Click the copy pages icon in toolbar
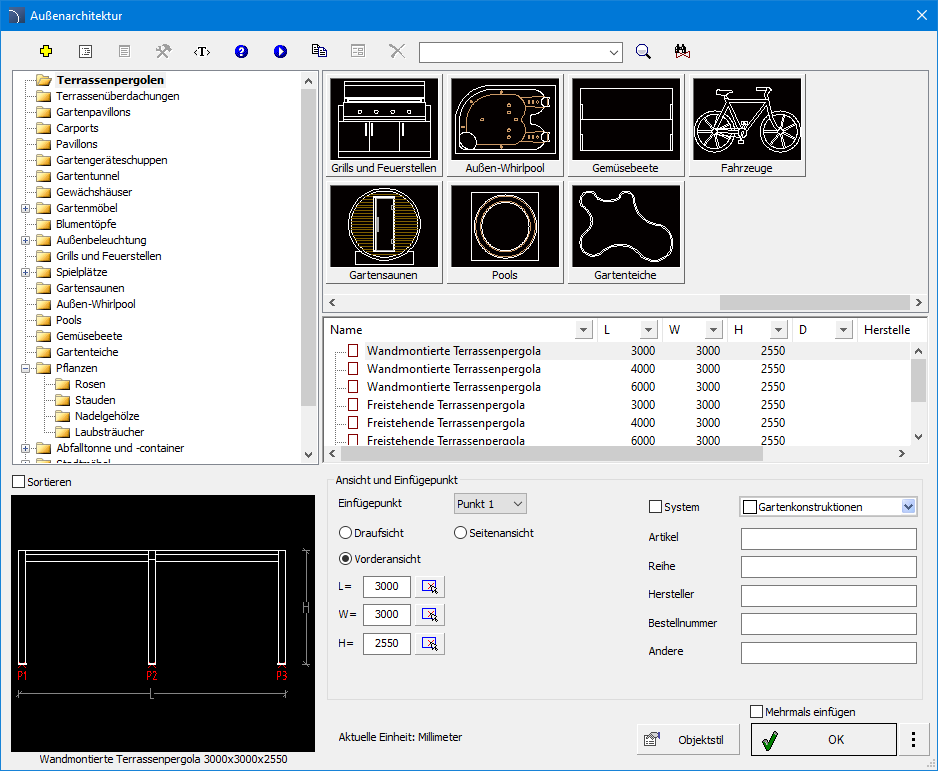938x771 pixels. click(x=319, y=51)
